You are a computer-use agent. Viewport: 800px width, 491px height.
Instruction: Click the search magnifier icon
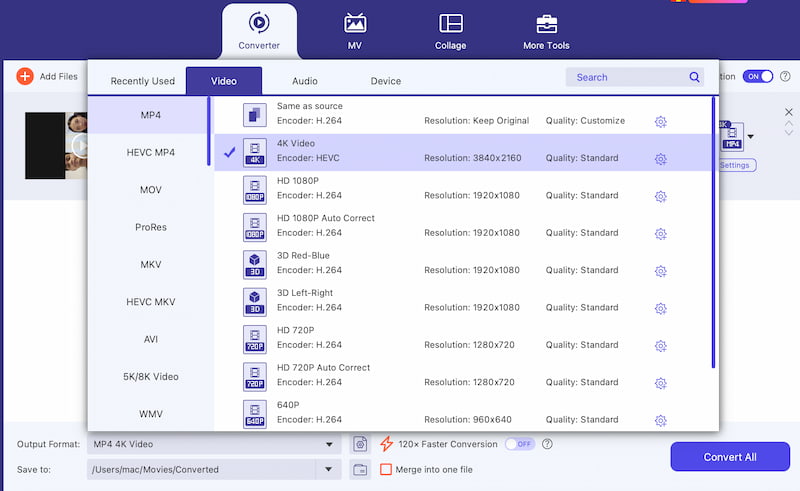click(694, 77)
